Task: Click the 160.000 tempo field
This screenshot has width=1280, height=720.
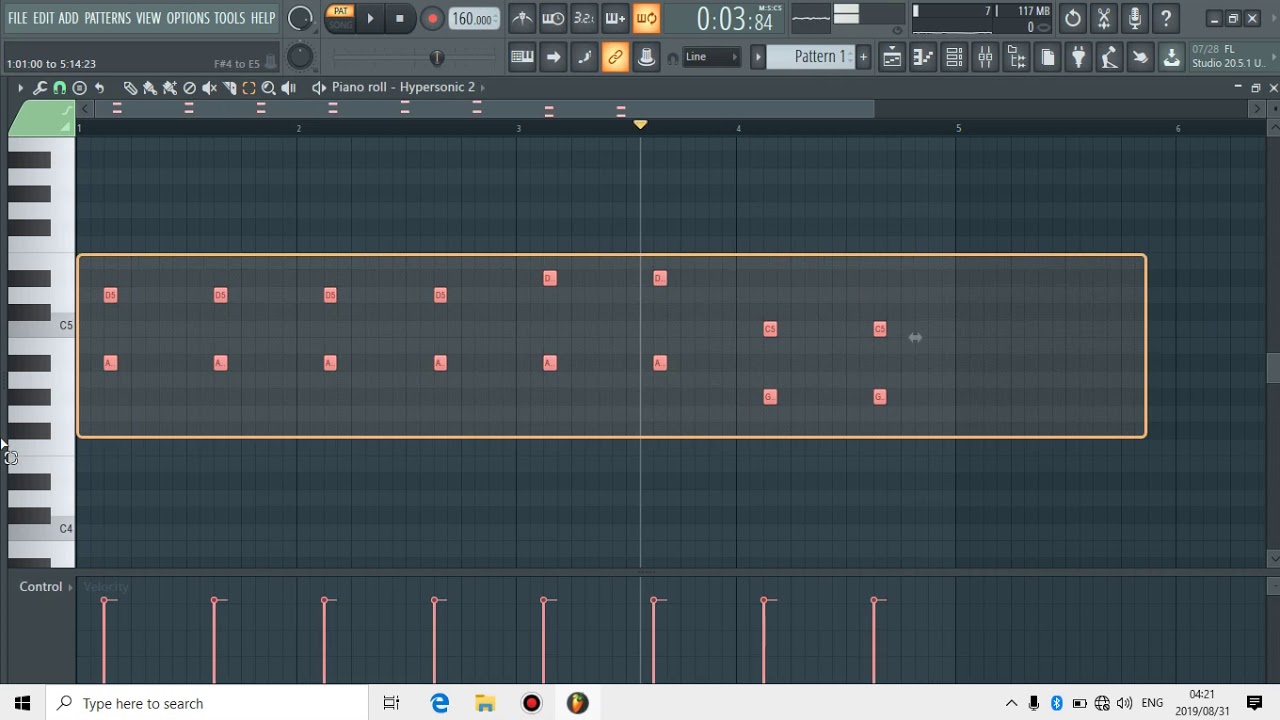Action: 472,19
